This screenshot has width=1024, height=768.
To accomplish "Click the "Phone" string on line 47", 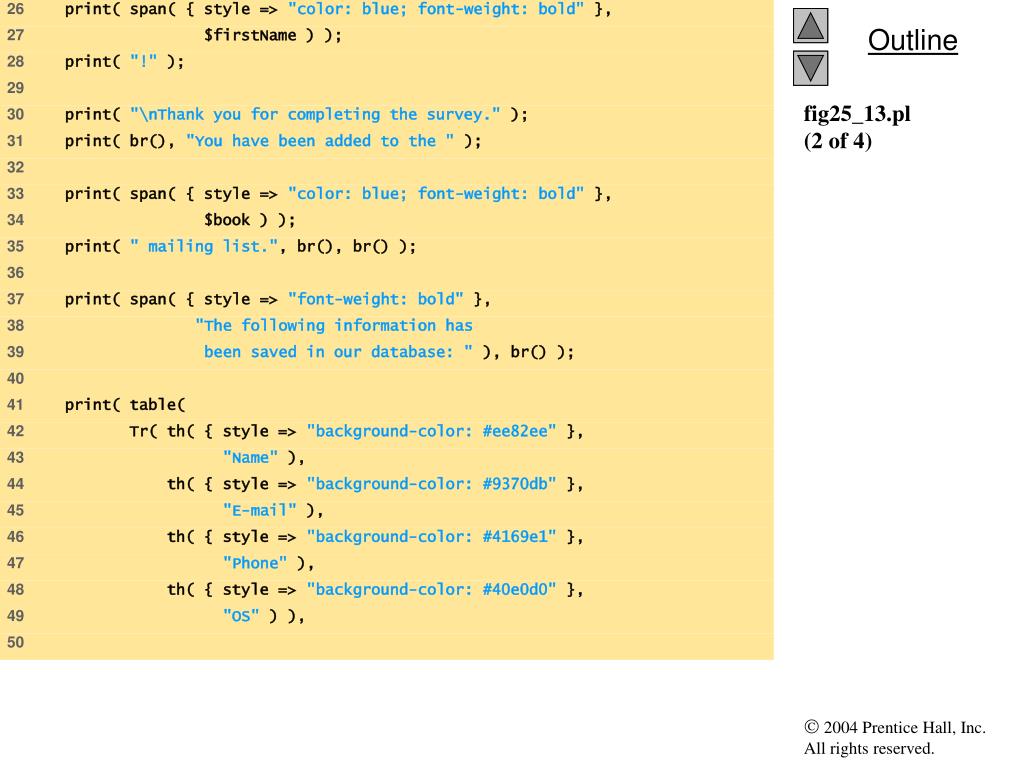I will point(255,563).
